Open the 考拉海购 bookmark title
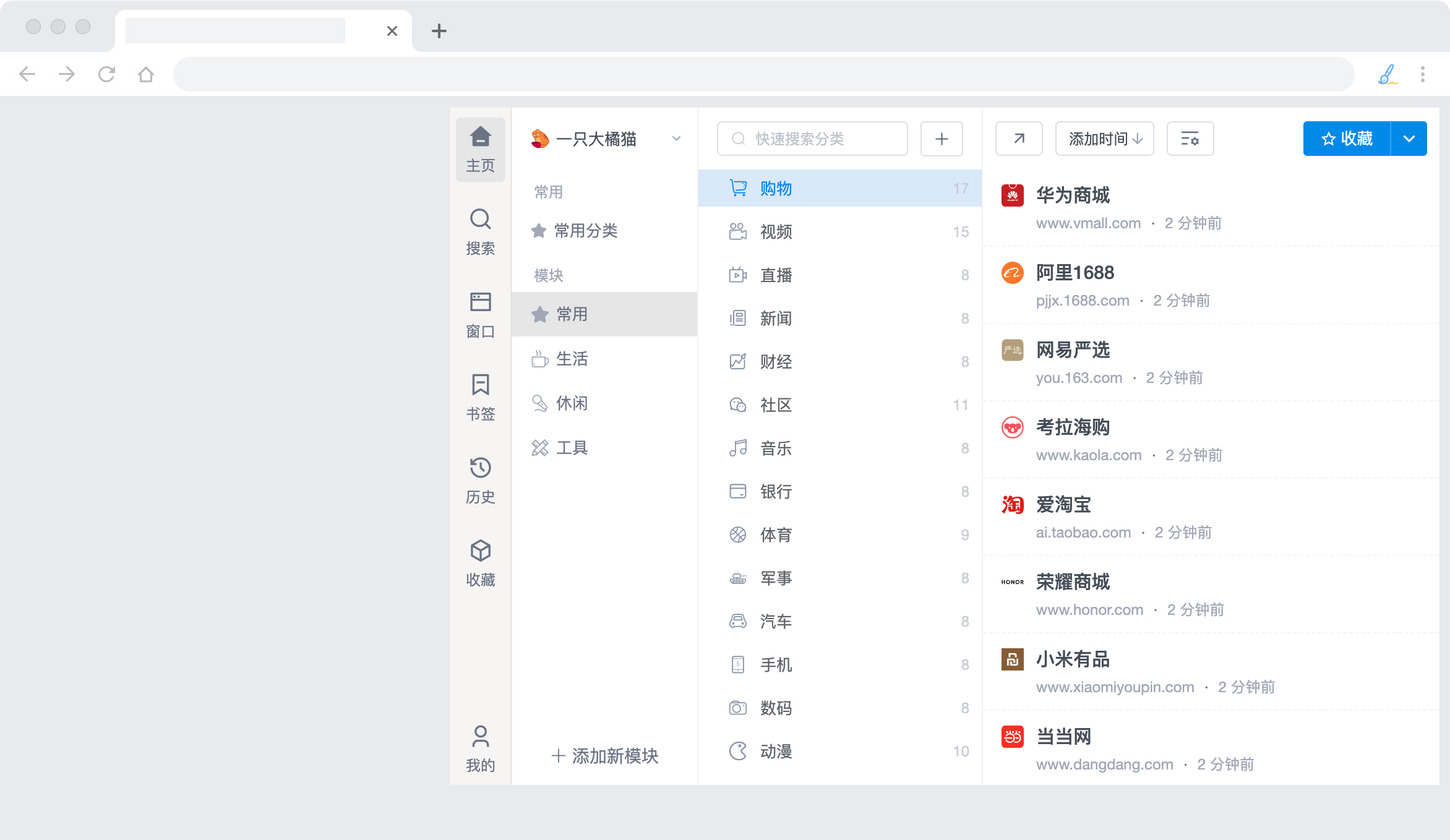Viewport: 1450px width, 840px height. pos(1073,427)
